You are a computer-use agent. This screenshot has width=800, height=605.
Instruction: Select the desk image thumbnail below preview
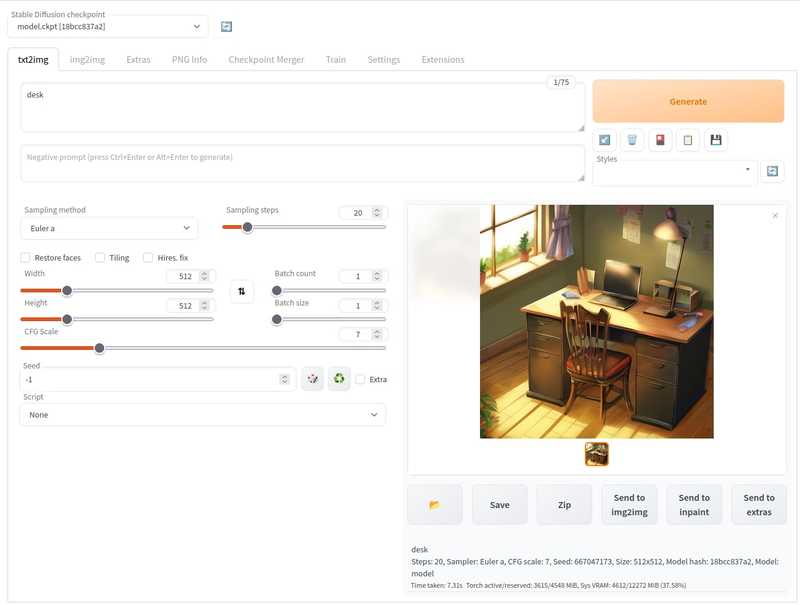596,454
